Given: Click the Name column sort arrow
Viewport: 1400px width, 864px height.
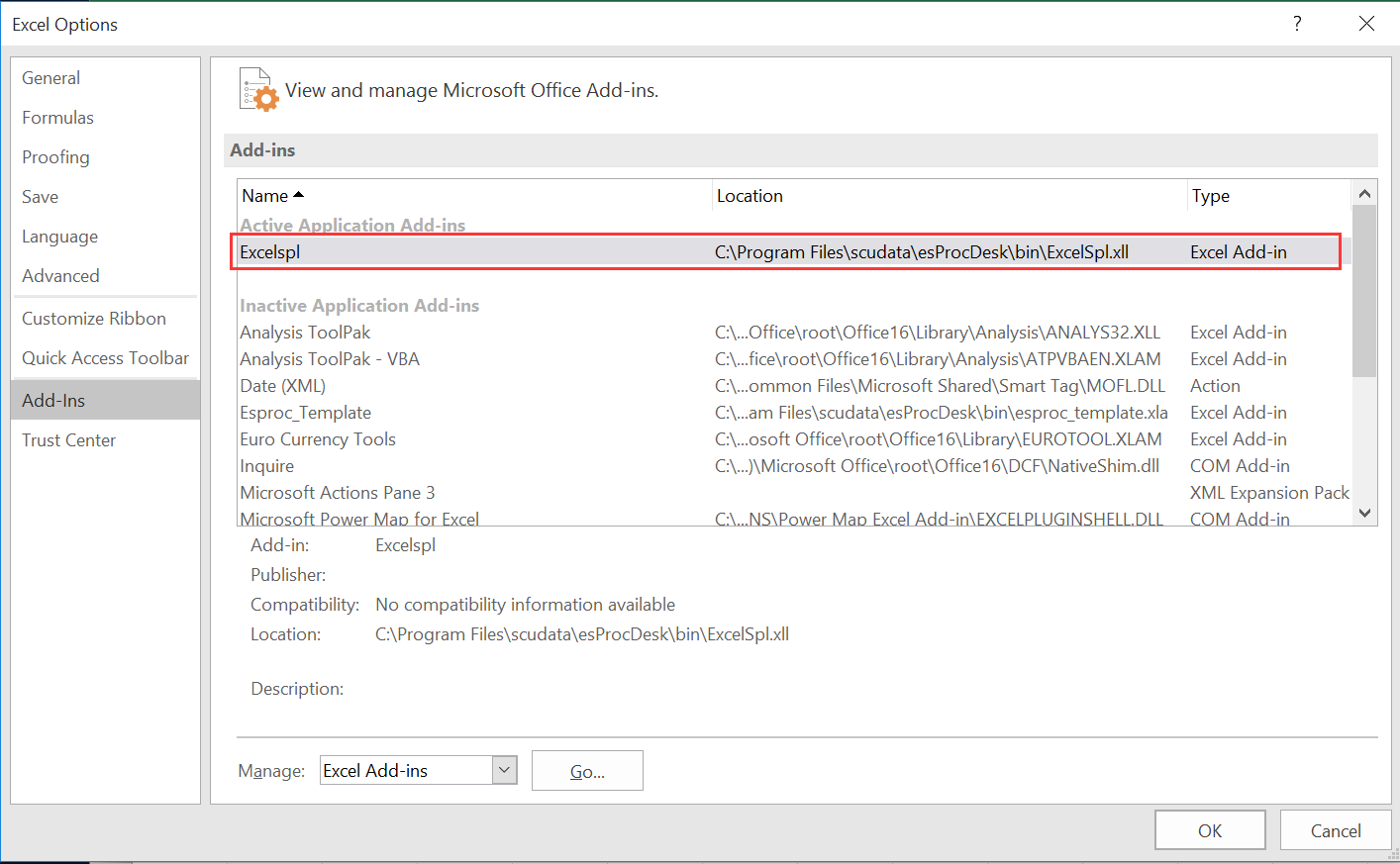Looking at the screenshot, I should coord(298,195).
